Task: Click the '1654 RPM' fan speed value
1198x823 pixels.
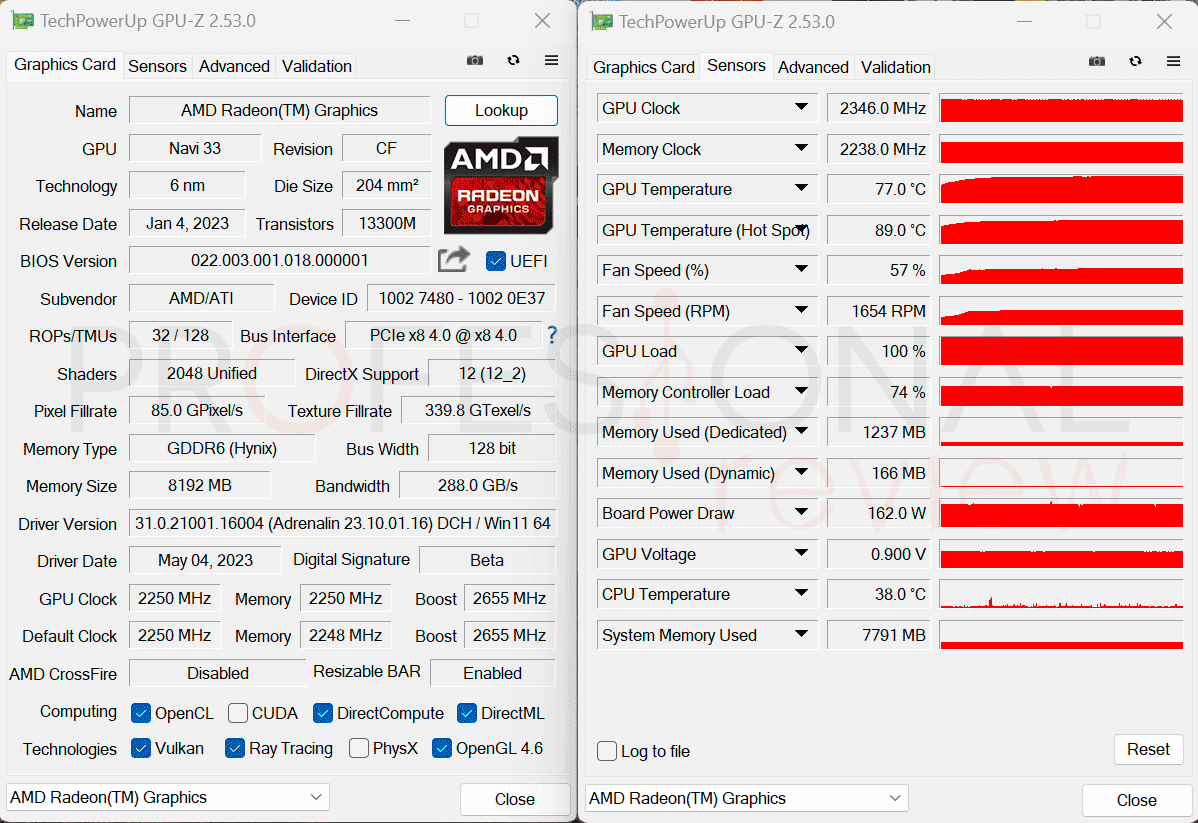Action: point(879,310)
